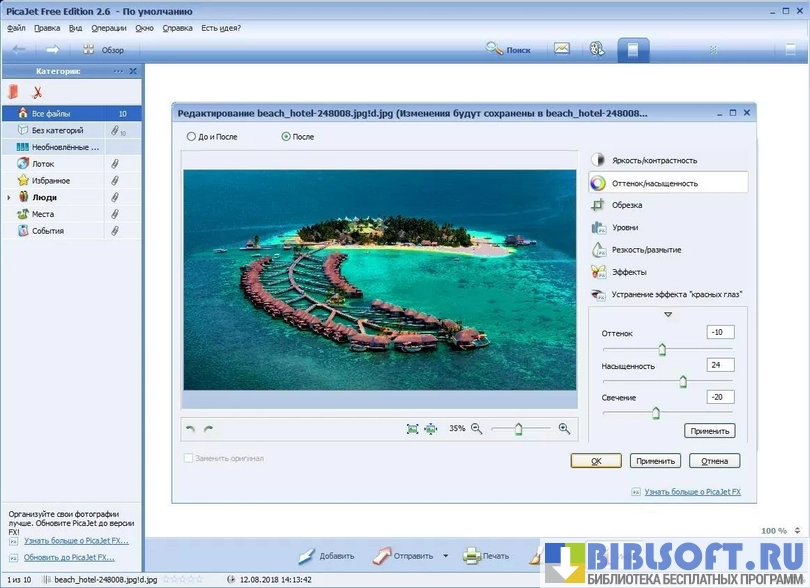Click the OK button

[x=596, y=461]
